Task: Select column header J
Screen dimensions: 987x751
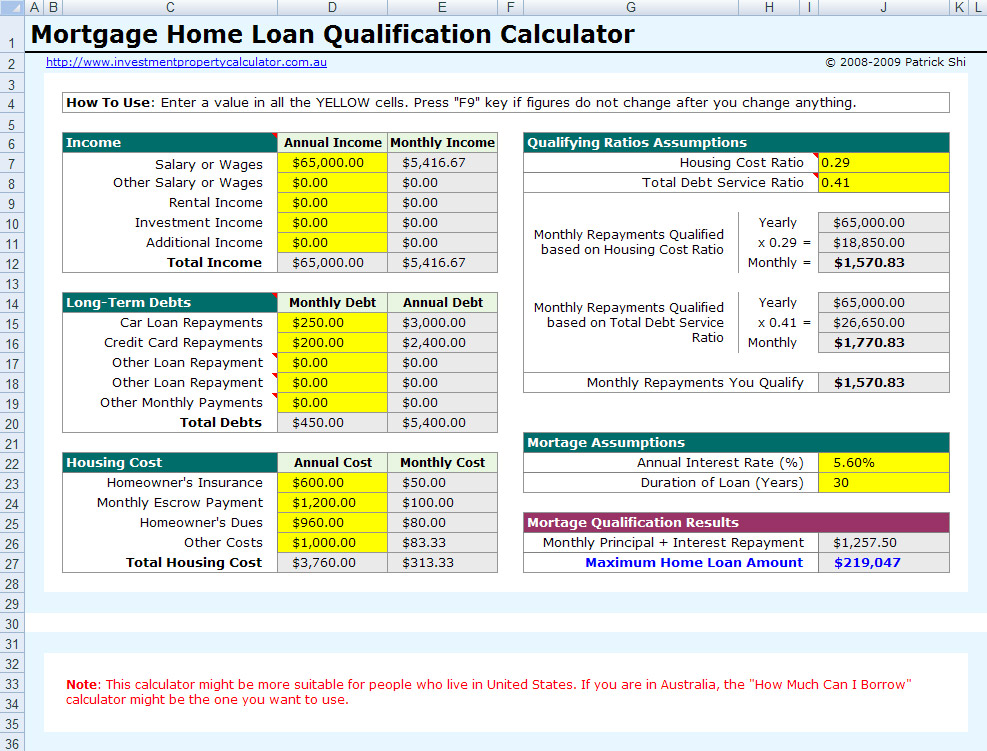Action: [x=884, y=8]
